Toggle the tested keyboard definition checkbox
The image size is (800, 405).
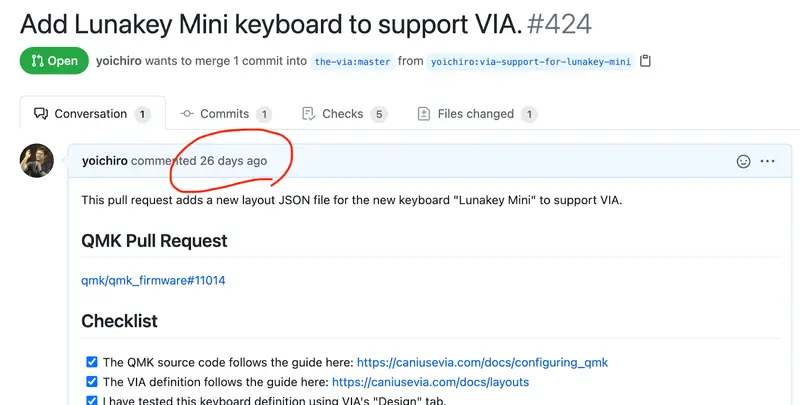(x=92, y=400)
